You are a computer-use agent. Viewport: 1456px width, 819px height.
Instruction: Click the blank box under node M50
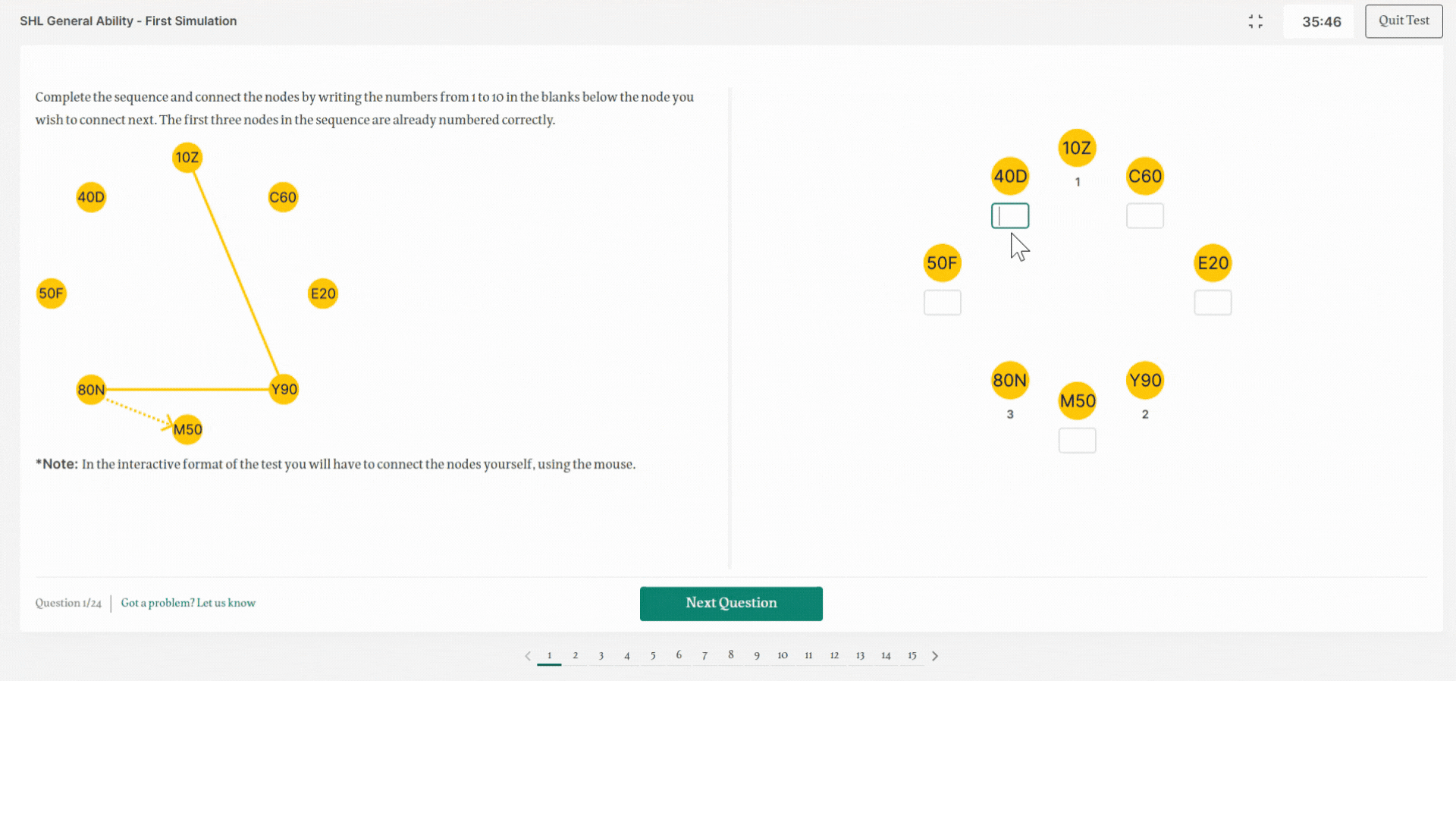click(1078, 441)
